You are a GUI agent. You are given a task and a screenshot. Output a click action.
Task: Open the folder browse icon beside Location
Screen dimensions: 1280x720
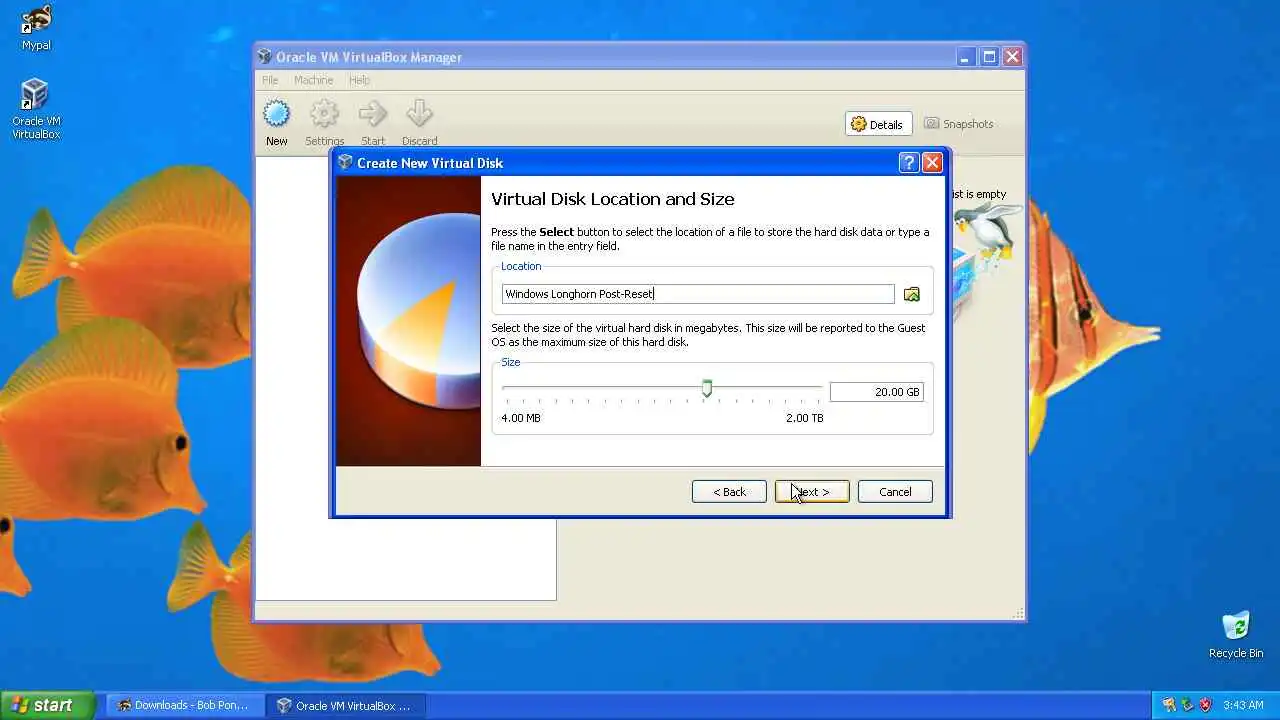[911, 294]
